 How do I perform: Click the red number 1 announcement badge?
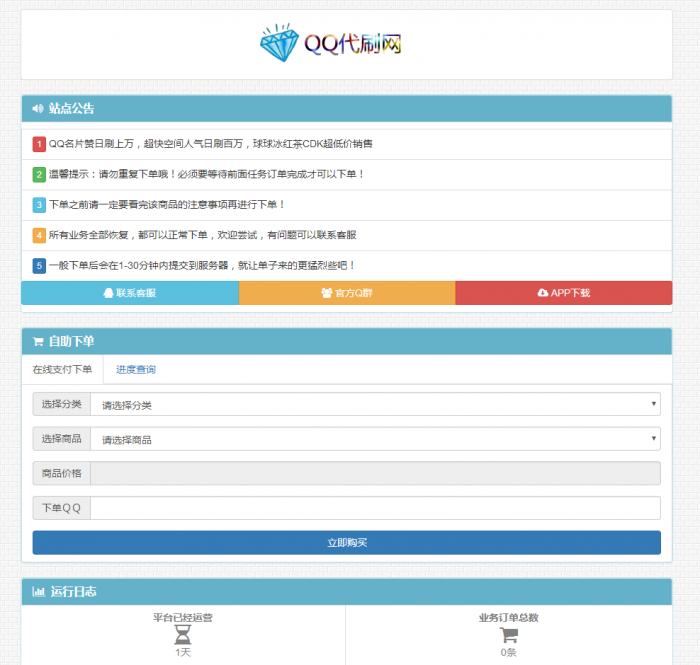(x=39, y=144)
